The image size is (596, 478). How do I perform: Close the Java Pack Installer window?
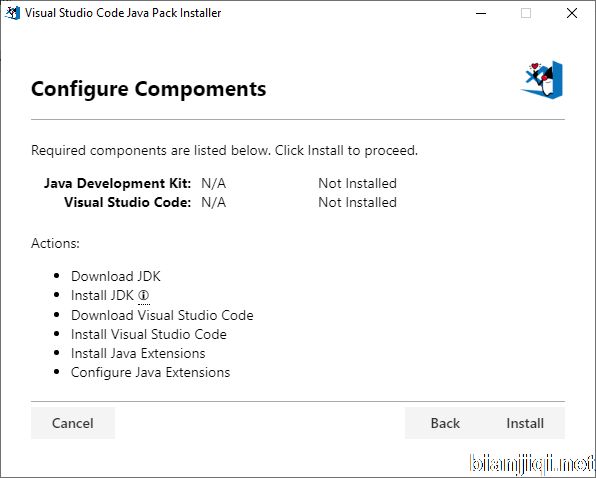point(572,13)
